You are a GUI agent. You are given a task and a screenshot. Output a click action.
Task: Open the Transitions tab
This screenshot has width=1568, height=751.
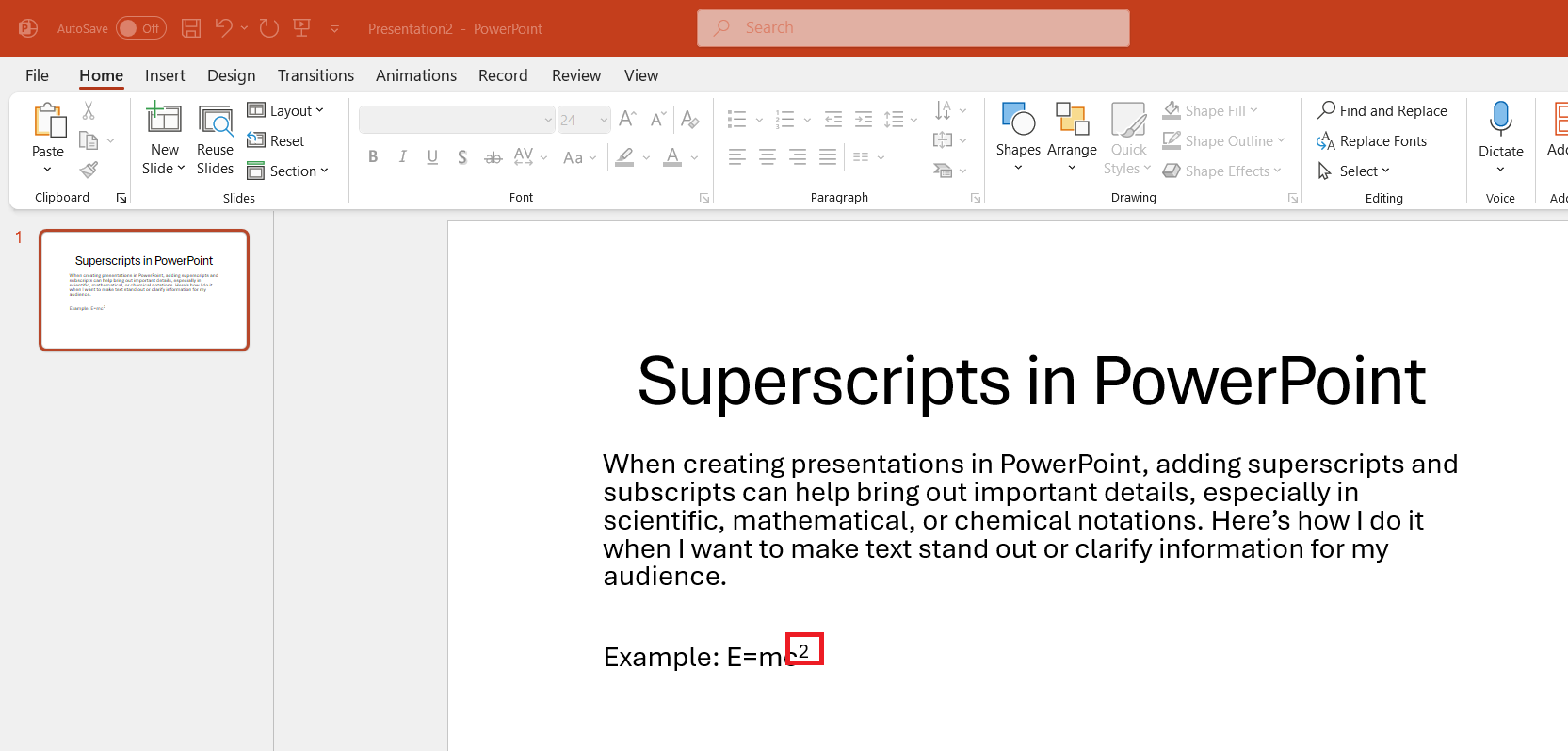tap(315, 75)
